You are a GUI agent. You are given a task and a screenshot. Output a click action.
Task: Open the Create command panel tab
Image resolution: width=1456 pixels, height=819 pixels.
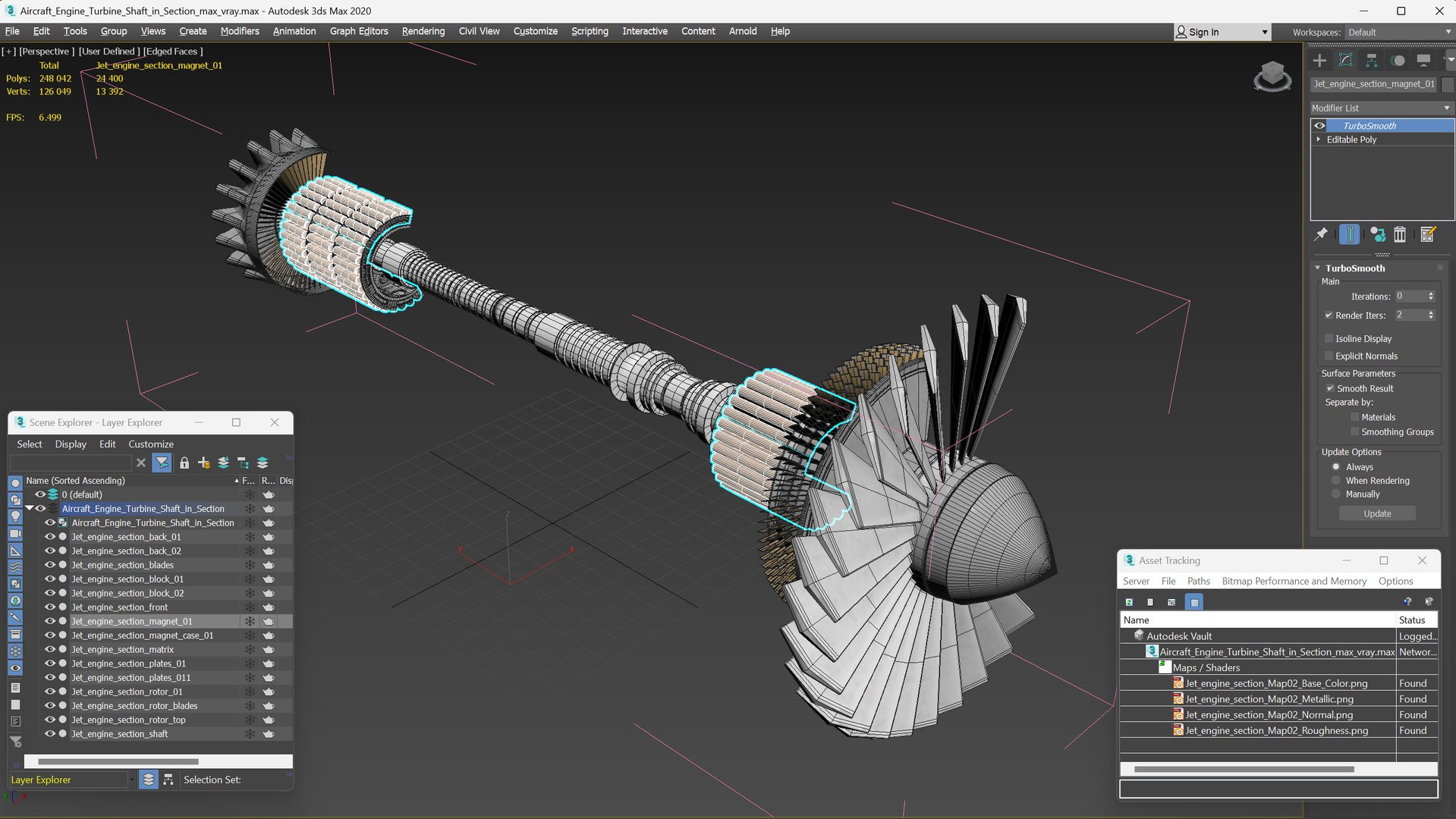[x=1319, y=61]
